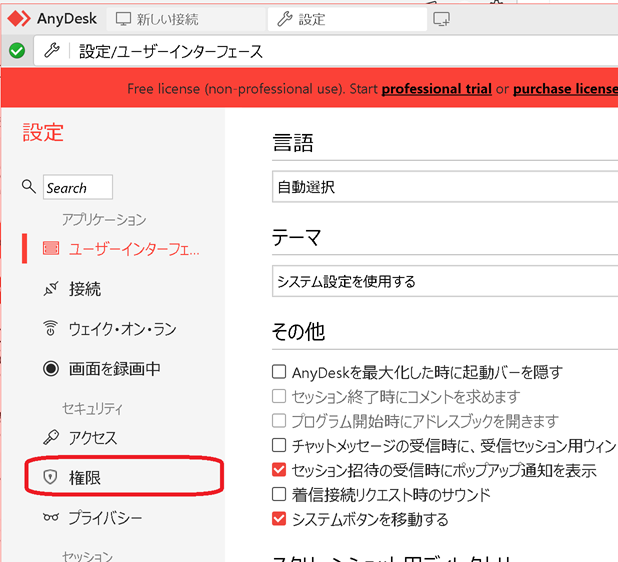
Task: Open ウェイク・オン・ラン settings
Action: click(121, 329)
